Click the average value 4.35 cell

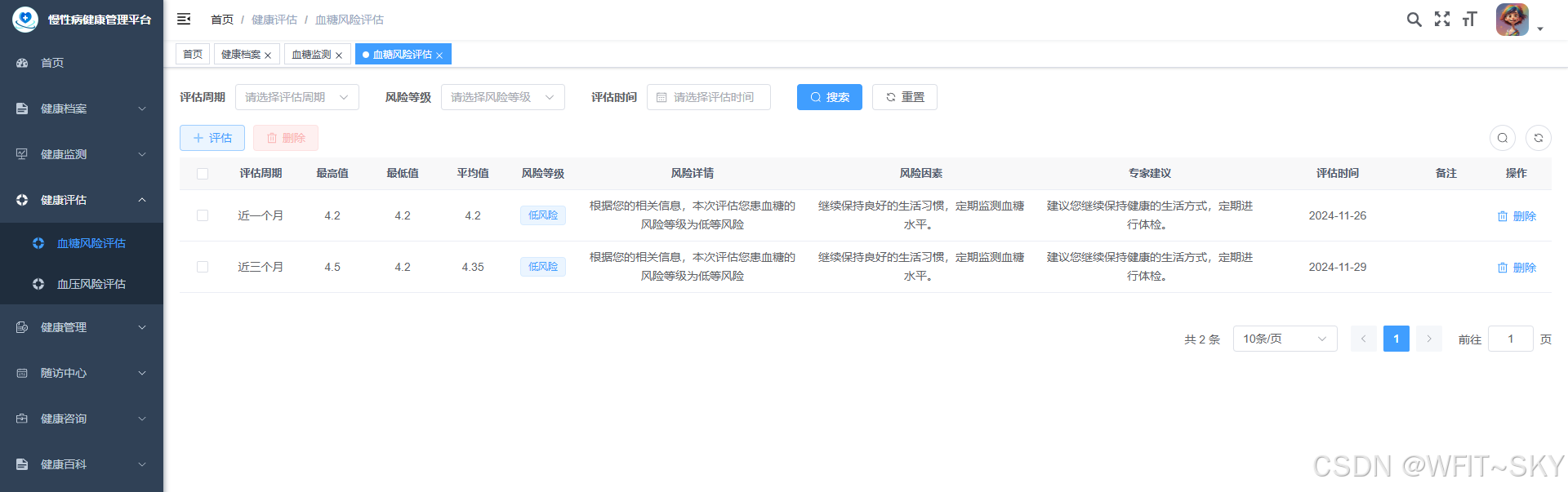(473, 267)
